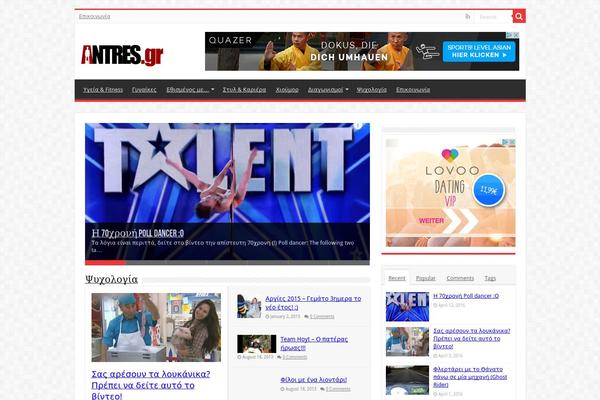Image resolution: width=600 pixels, height=400 pixels.
Task: Click the ANTRES.gr site logo
Action: 122,55
